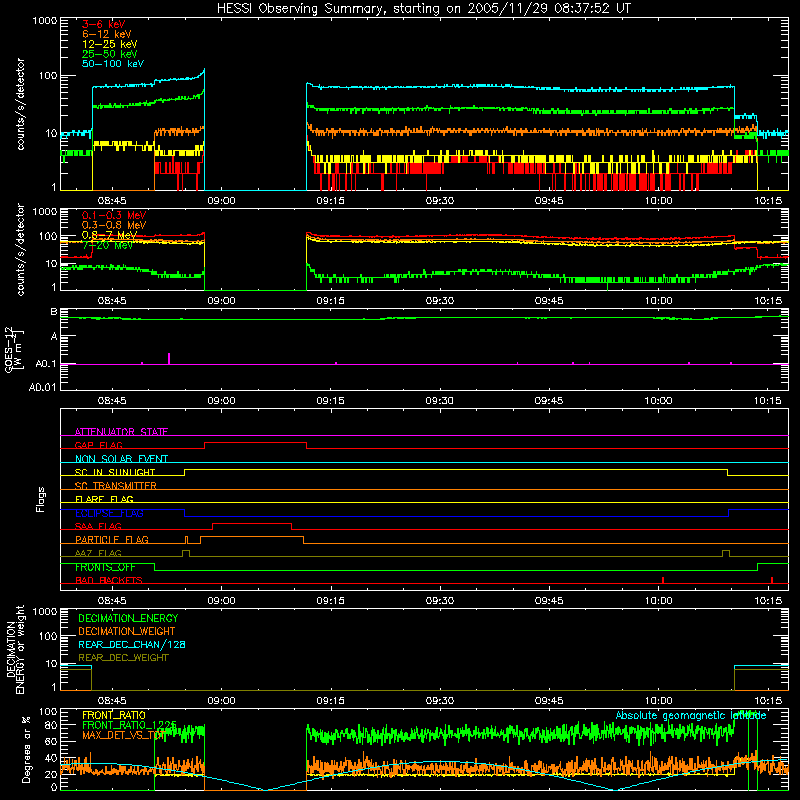This screenshot has height=800, width=800.
Task: Click the 80 tick on the Degrees or % axis
Action: coord(51,725)
